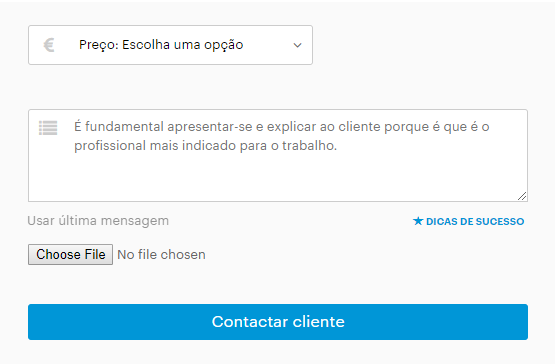
Task: Click the 'Contactar cliente' button
Action: [x=278, y=322]
